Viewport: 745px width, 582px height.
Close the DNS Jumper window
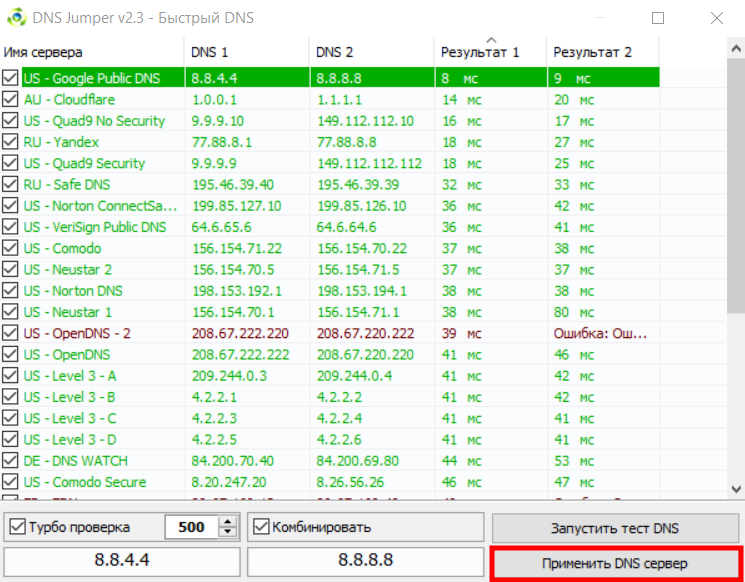pos(716,18)
